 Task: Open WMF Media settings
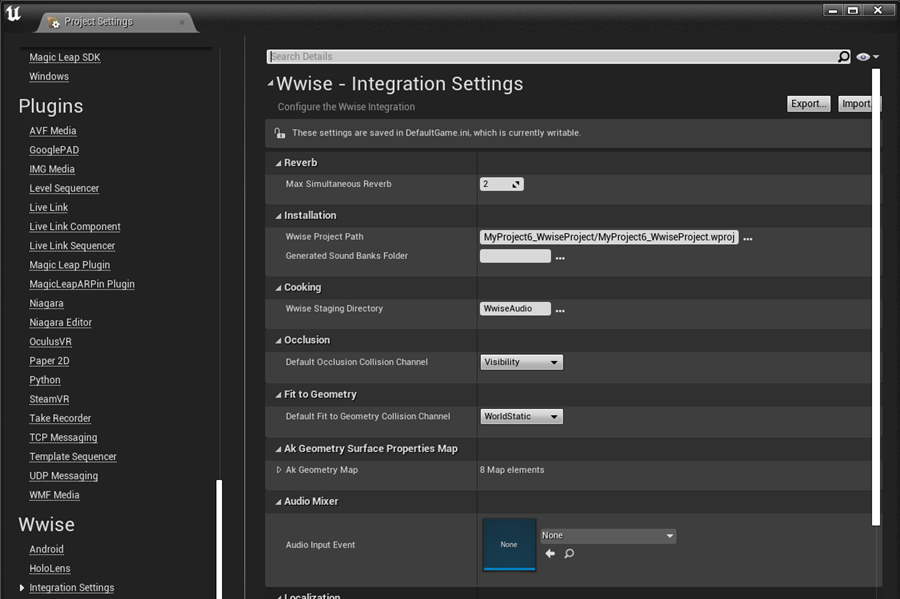pos(55,495)
